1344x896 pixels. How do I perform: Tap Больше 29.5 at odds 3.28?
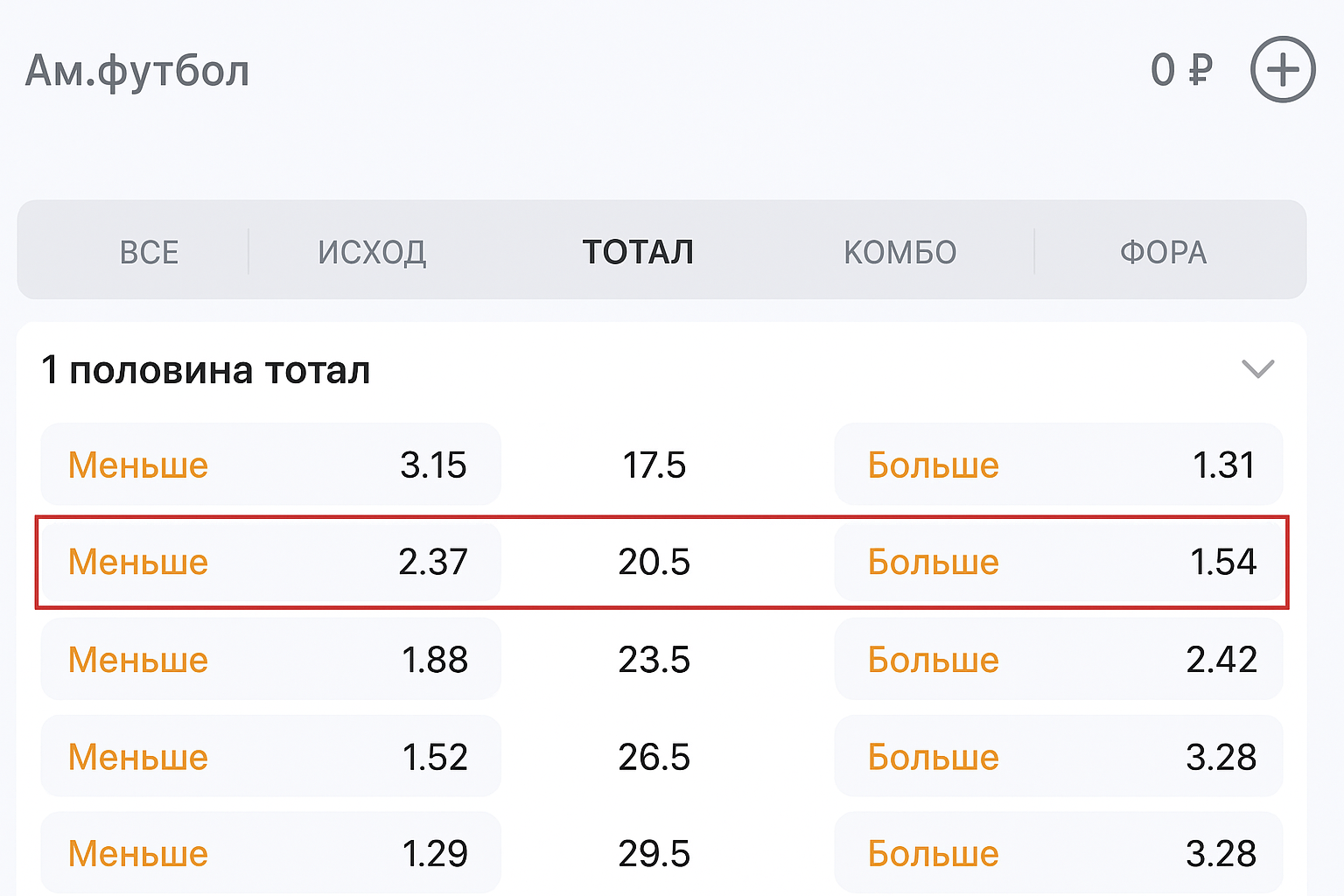click(1058, 852)
